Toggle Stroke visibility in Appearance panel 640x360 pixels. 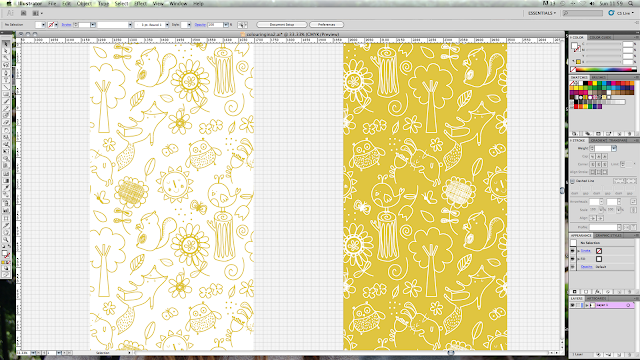click(573, 251)
